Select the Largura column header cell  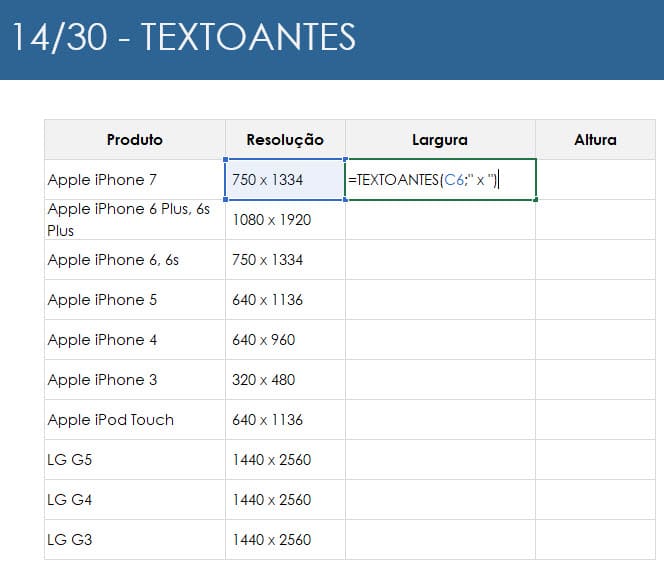point(440,140)
